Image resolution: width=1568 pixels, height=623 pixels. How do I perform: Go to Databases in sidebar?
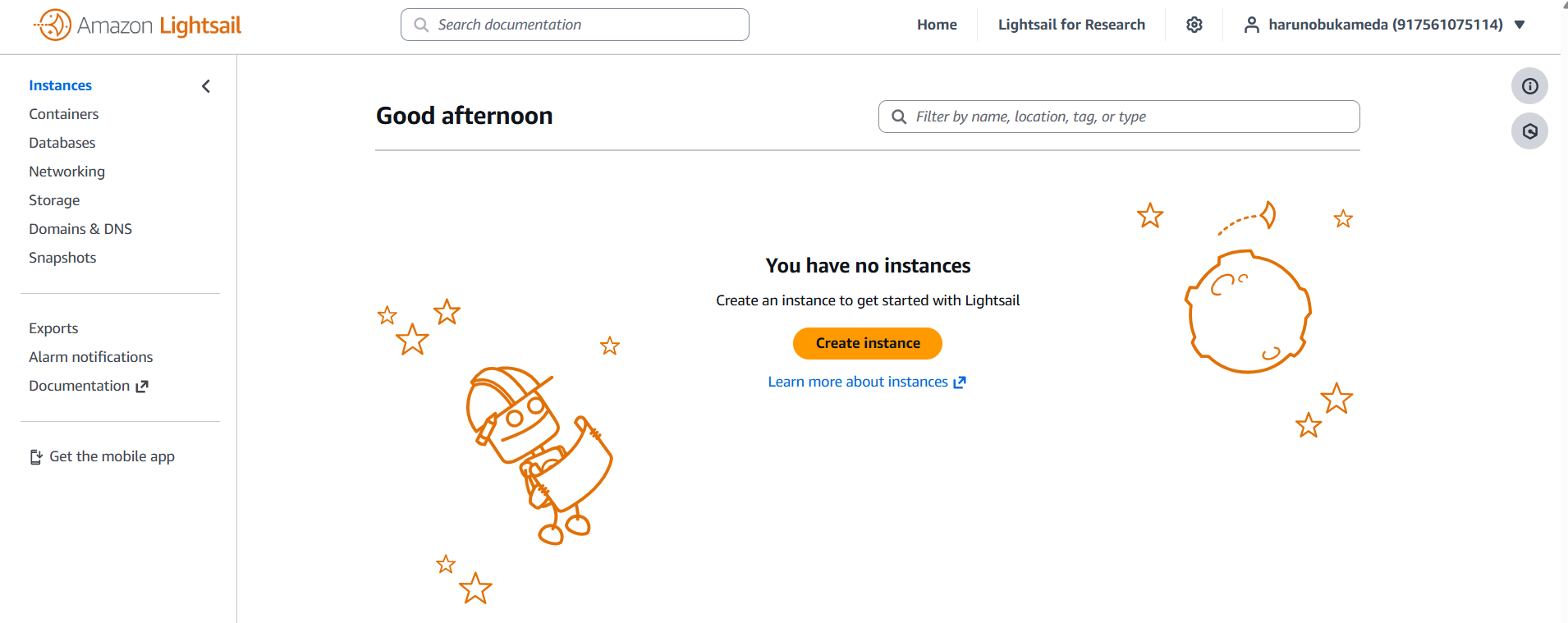click(62, 143)
